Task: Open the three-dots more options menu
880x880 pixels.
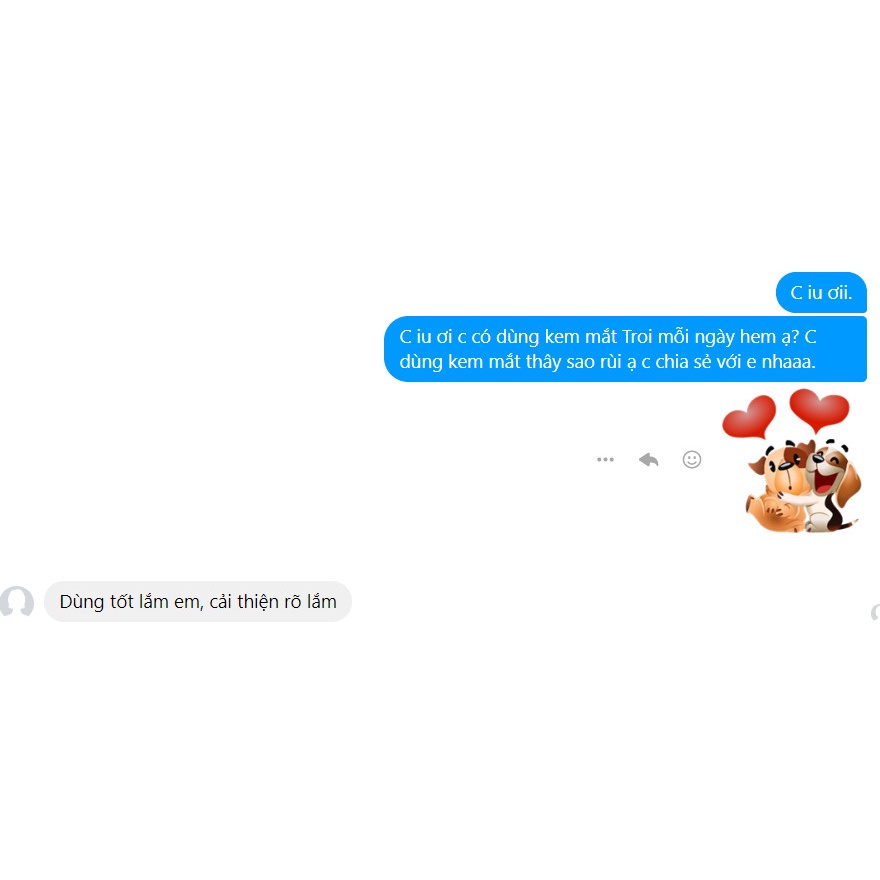Action: click(605, 460)
